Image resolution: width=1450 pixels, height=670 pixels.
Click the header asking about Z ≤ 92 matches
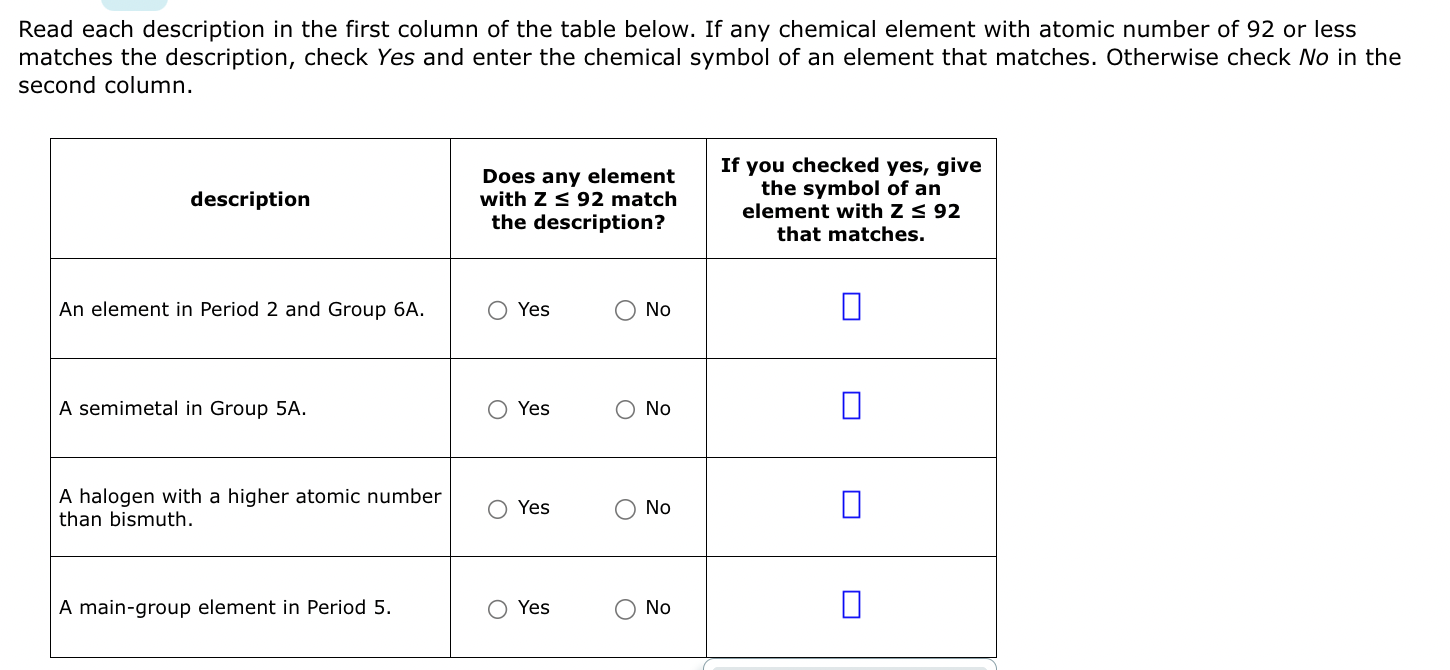[578, 199]
